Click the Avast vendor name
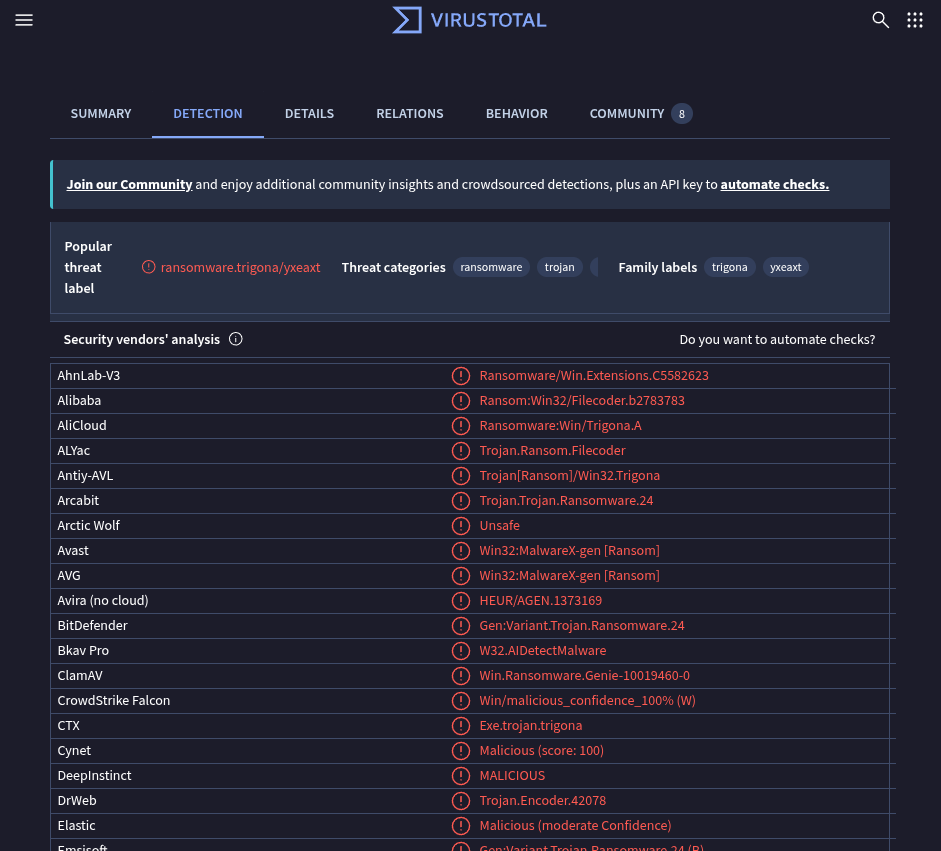 point(73,551)
